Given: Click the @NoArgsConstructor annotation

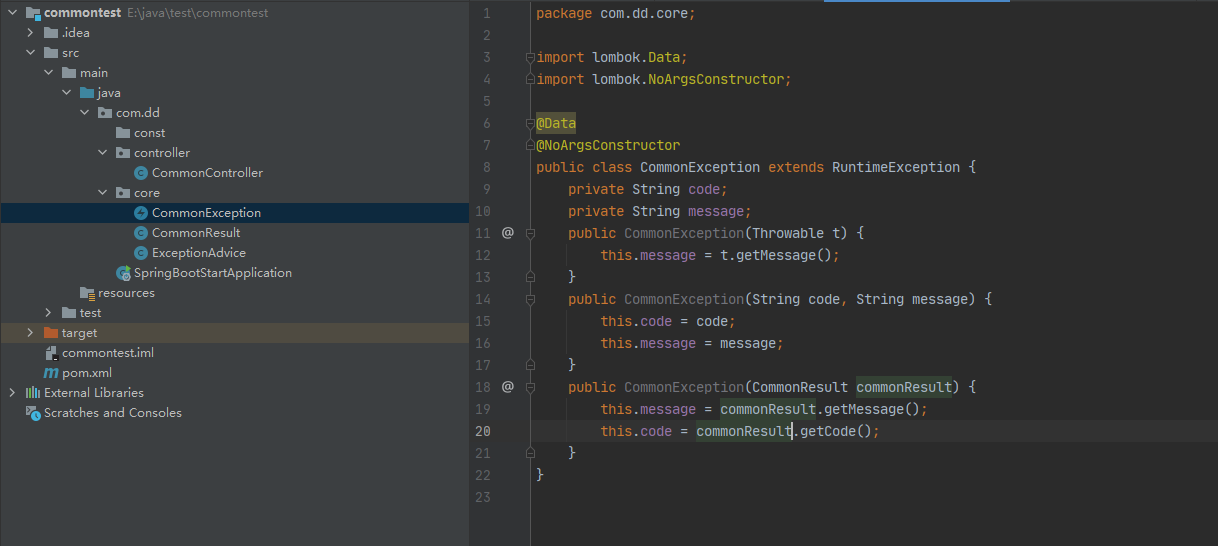Looking at the screenshot, I should click(608, 145).
